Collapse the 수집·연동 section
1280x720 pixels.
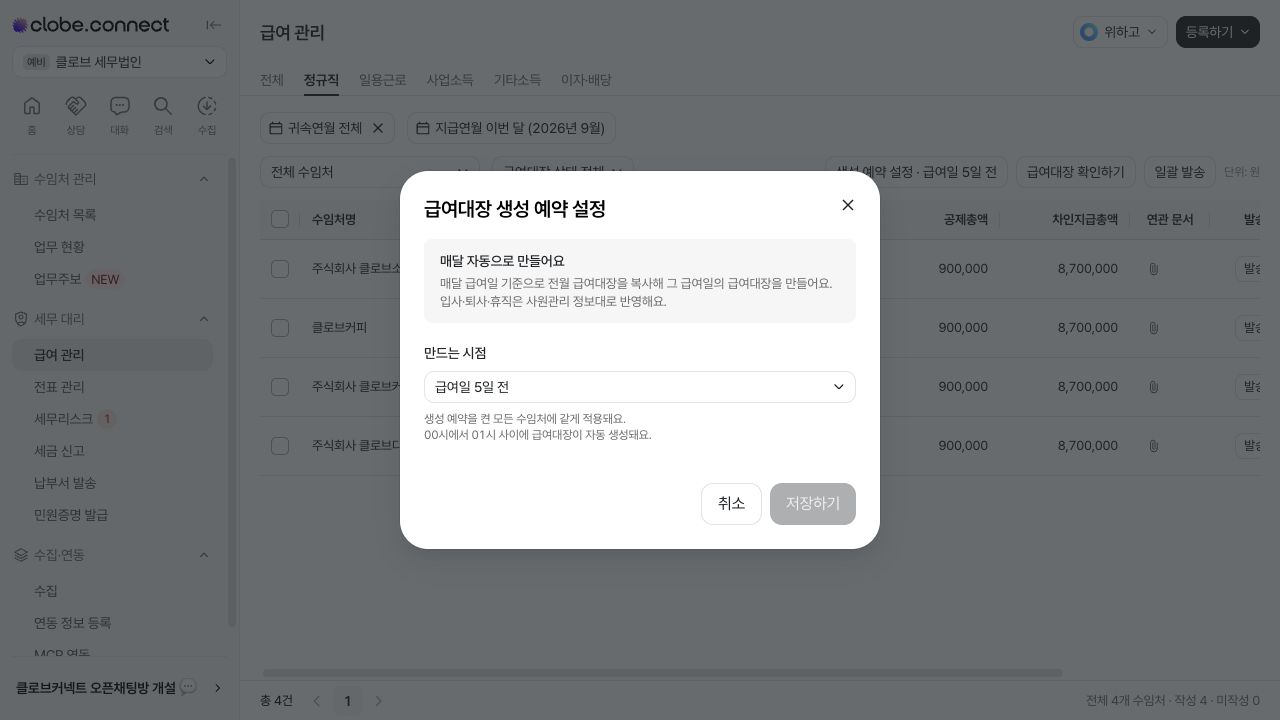coord(204,555)
